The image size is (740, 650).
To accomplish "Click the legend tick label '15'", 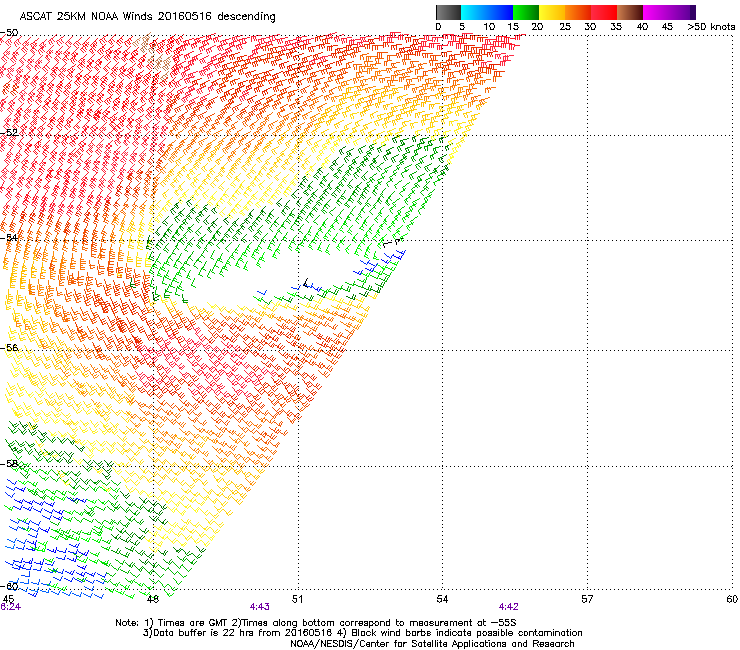I will pos(513,27).
